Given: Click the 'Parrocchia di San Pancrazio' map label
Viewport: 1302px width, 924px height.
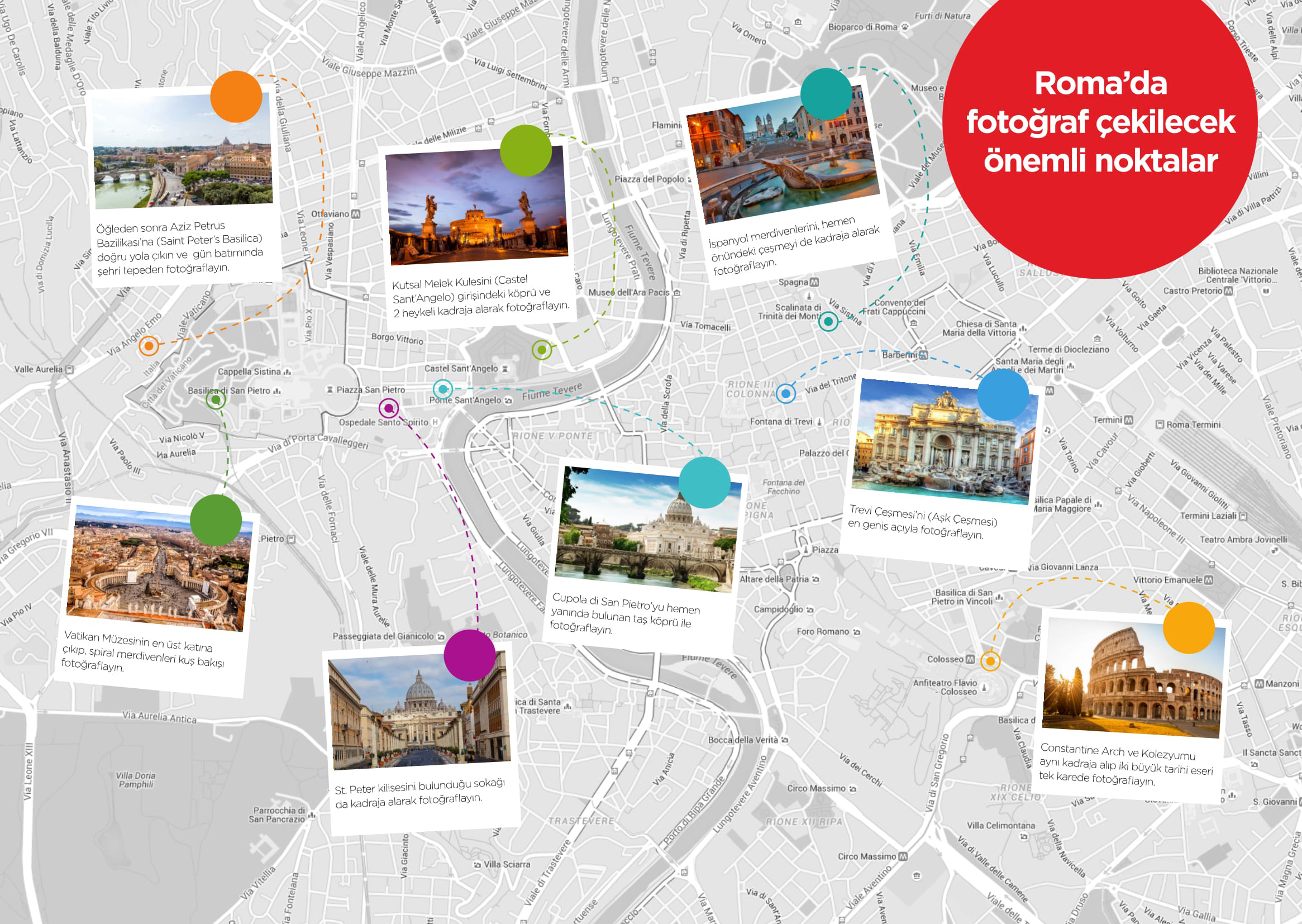Looking at the screenshot, I should (279, 814).
